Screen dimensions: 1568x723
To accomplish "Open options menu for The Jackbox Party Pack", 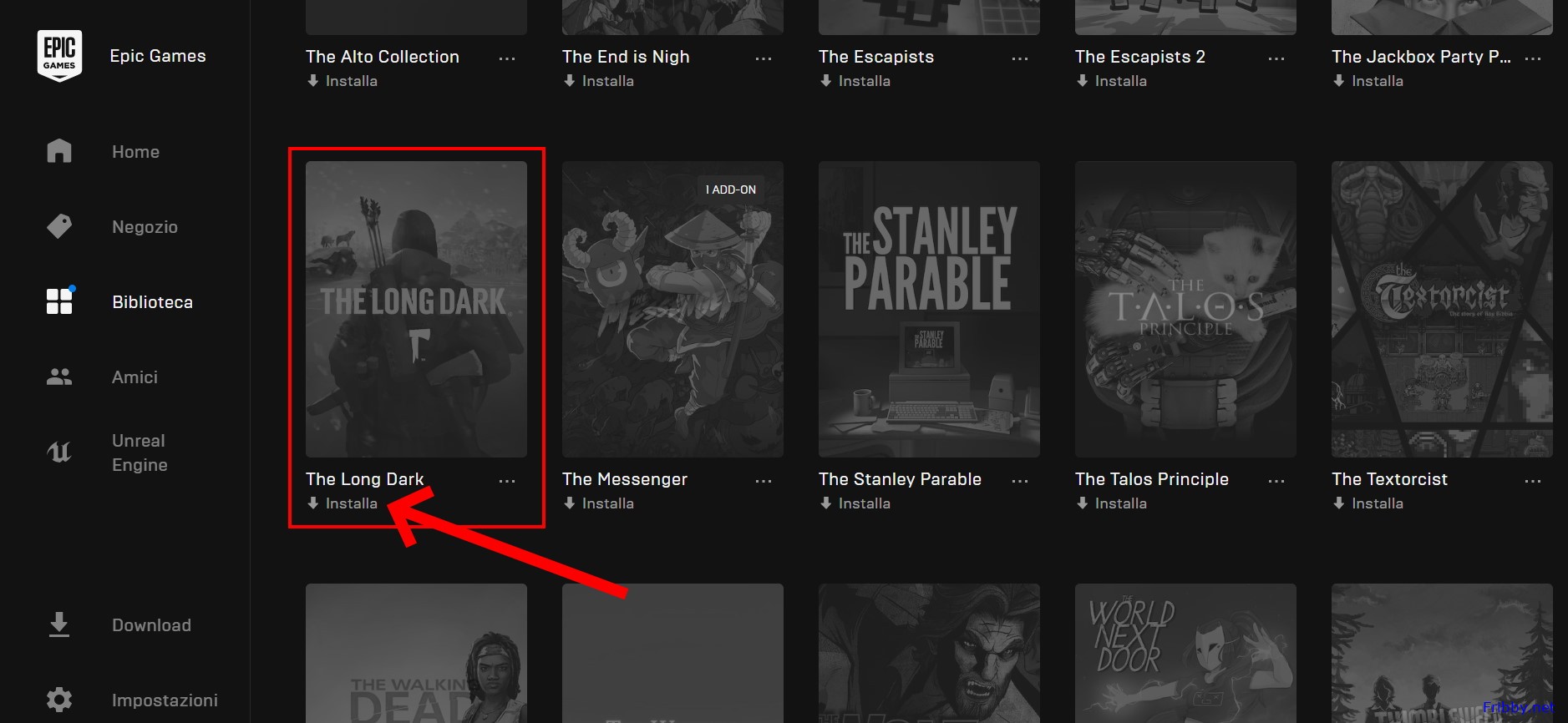I will 1533,58.
